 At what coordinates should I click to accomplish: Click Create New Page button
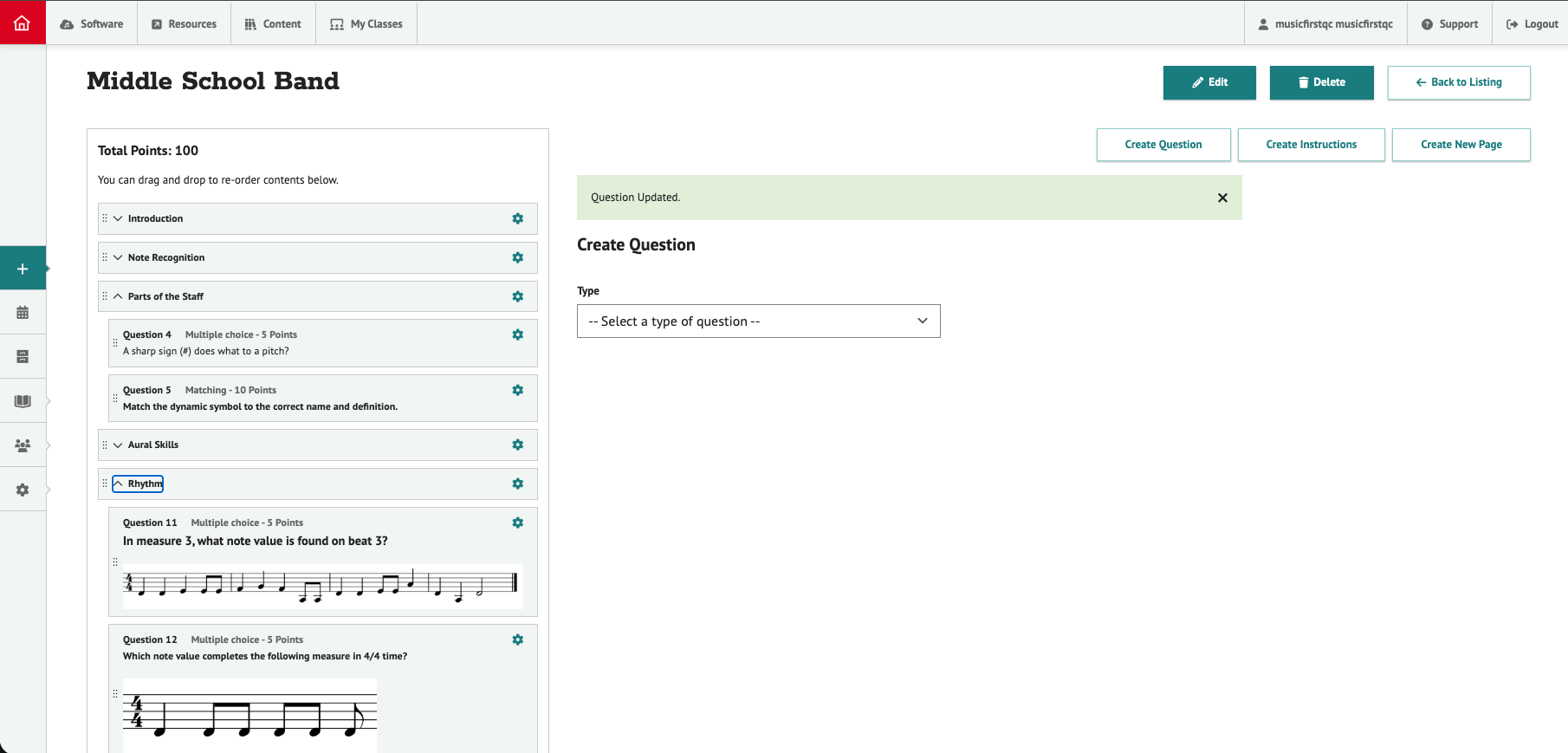click(1461, 145)
